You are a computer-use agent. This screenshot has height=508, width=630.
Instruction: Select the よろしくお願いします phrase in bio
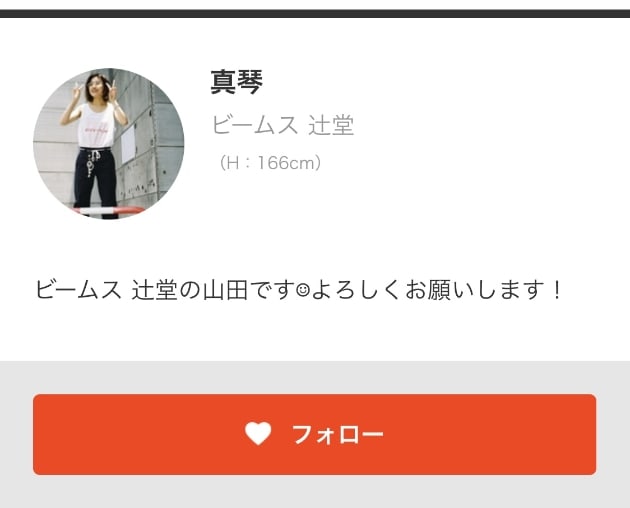click(x=428, y=290)
